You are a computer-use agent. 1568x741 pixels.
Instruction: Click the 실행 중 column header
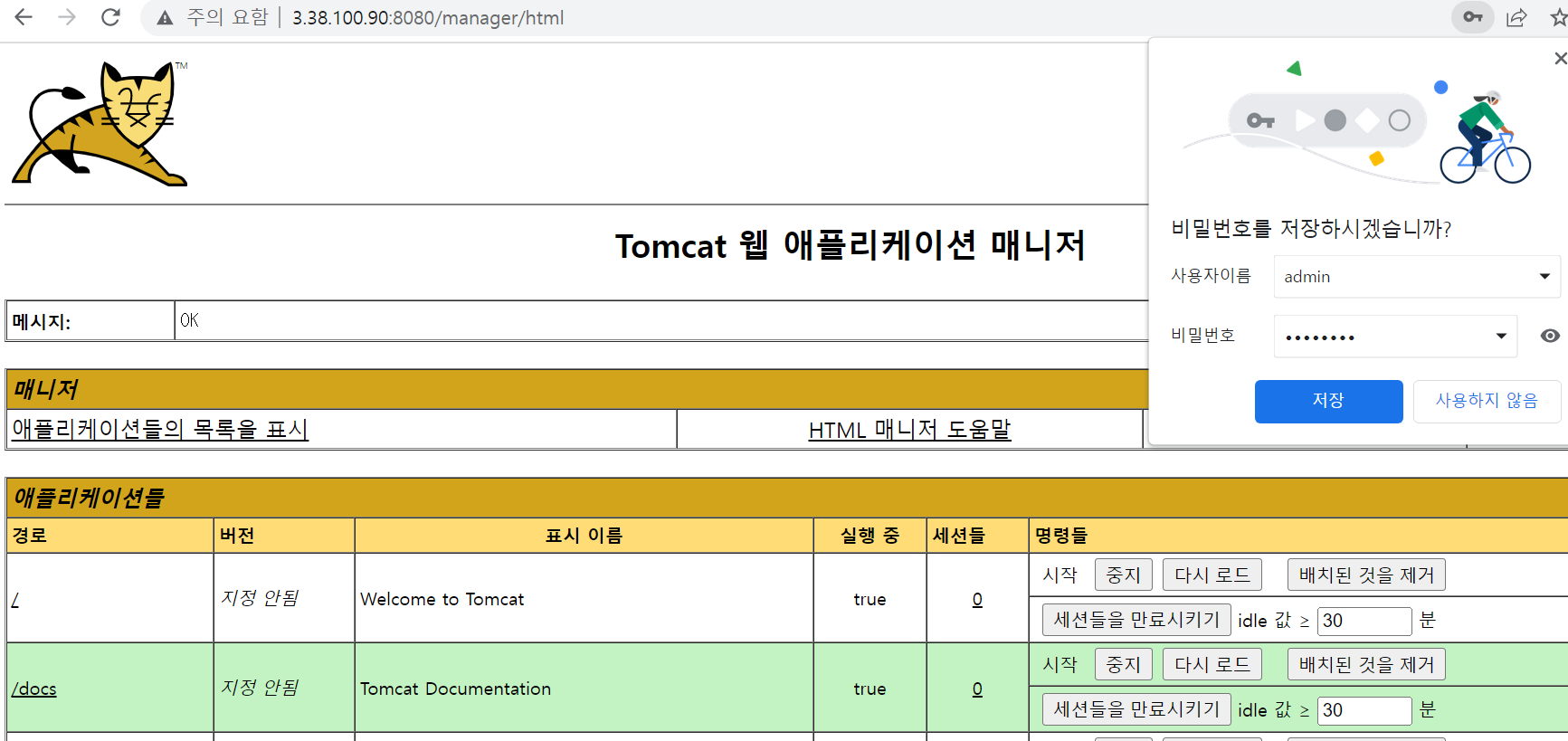pyautogui.click(x=870, y=536)
